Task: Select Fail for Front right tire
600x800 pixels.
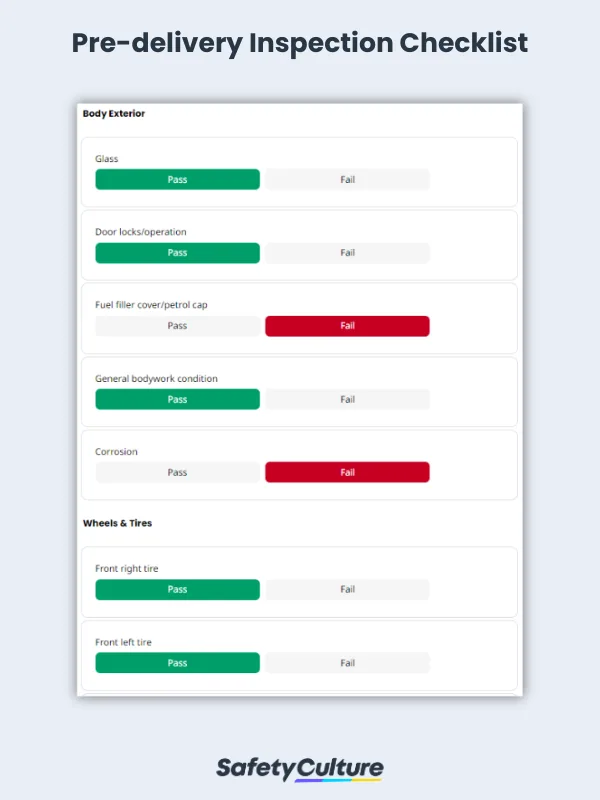Action: pos(347,589)
